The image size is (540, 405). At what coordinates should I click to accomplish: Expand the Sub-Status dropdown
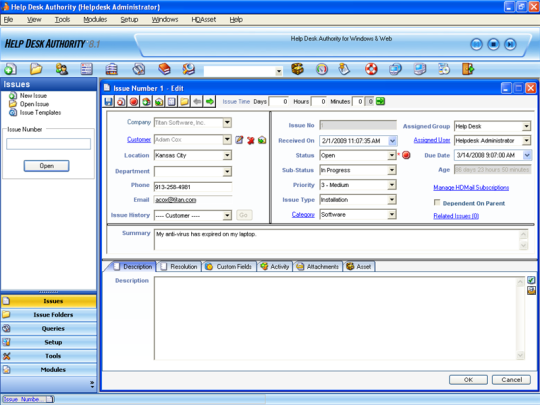tap(392, 170)
